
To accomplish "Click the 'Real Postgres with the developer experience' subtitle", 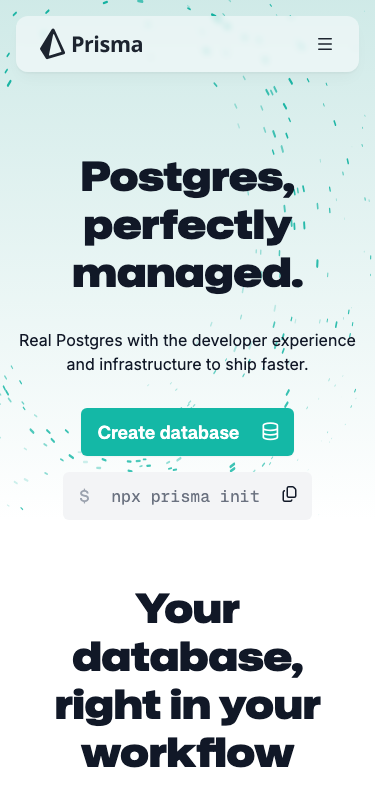I will tap(188, 353).
